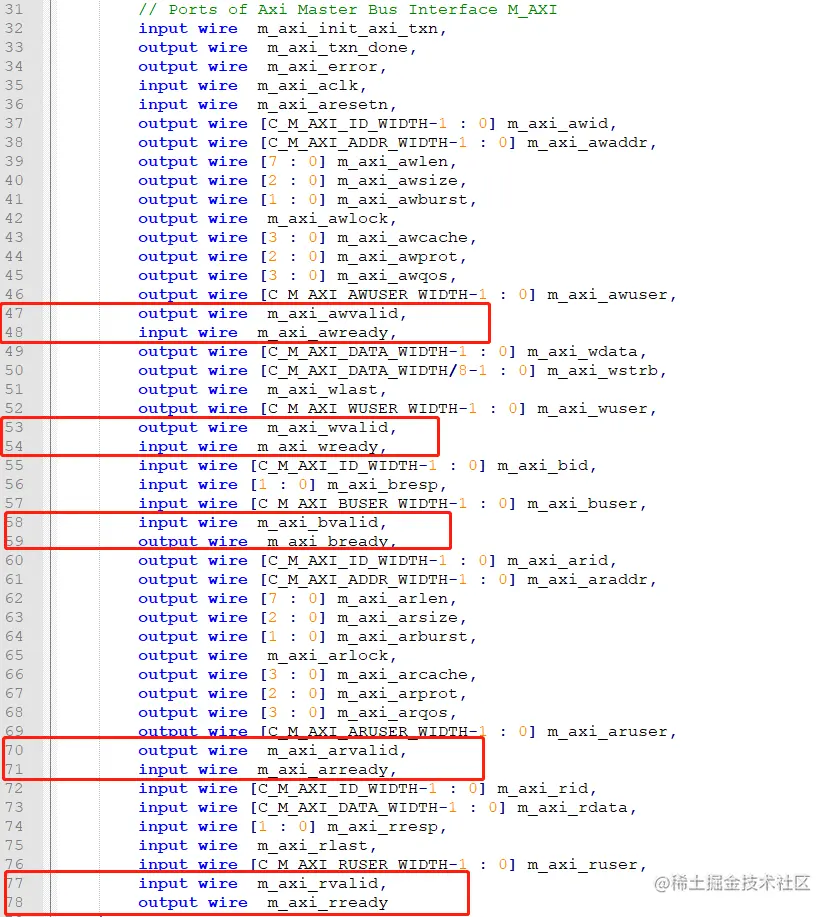
Task: Click the m_axi_wvalid signal
Action: [327, 428]
